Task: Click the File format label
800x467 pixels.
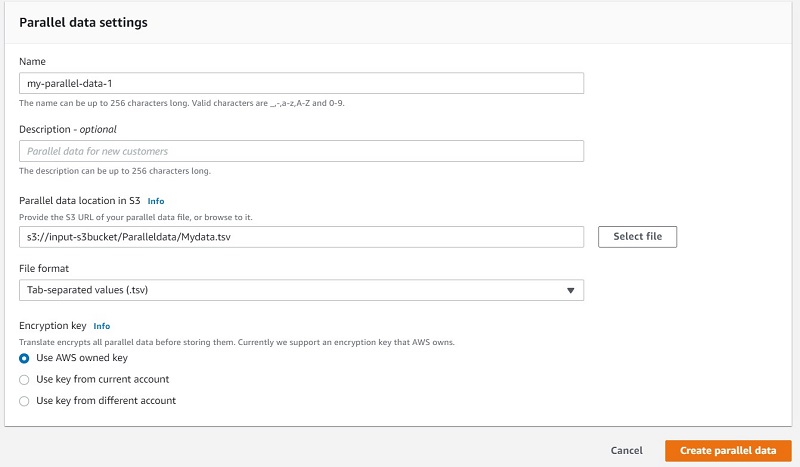Action: pos(44,268)
